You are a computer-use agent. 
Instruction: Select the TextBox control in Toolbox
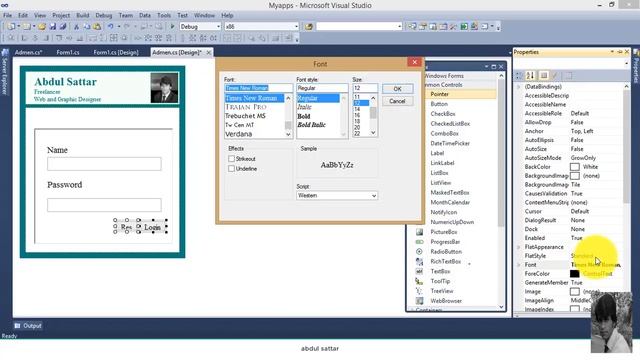tap(440, 271)
